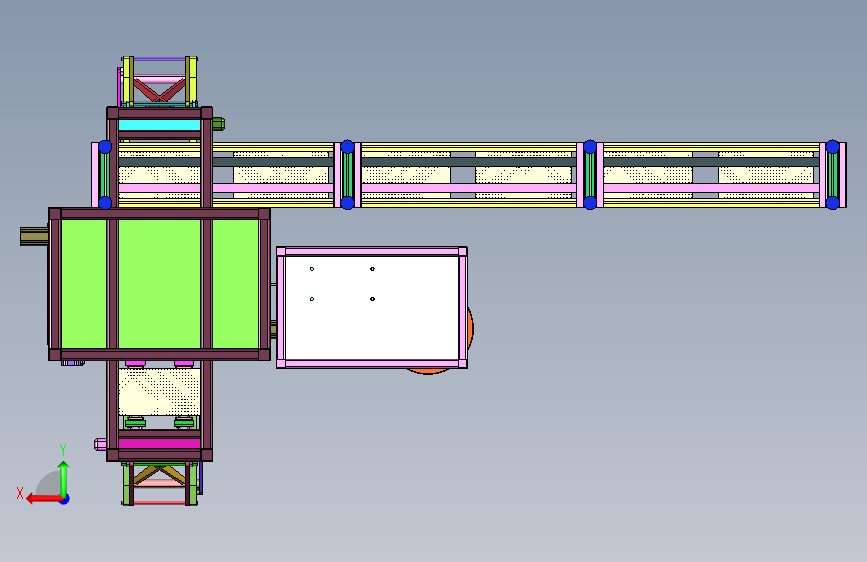
Task: Select the magenta bar in the lower frame
Action: [159, 444]
